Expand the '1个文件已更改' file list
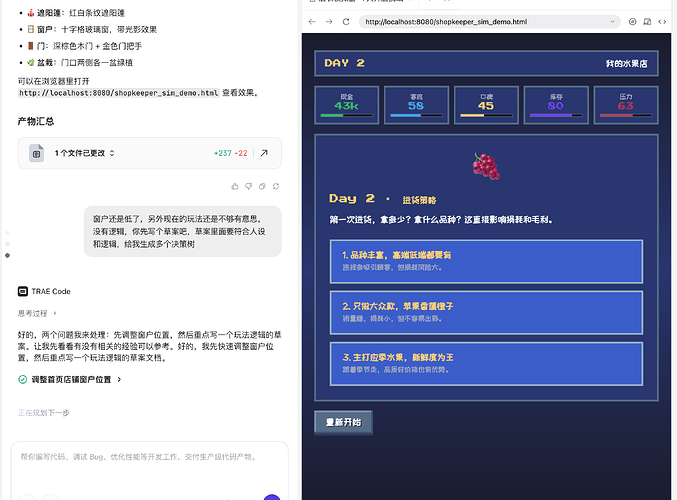Screen dimensions: 677x500 click(84, 153)
